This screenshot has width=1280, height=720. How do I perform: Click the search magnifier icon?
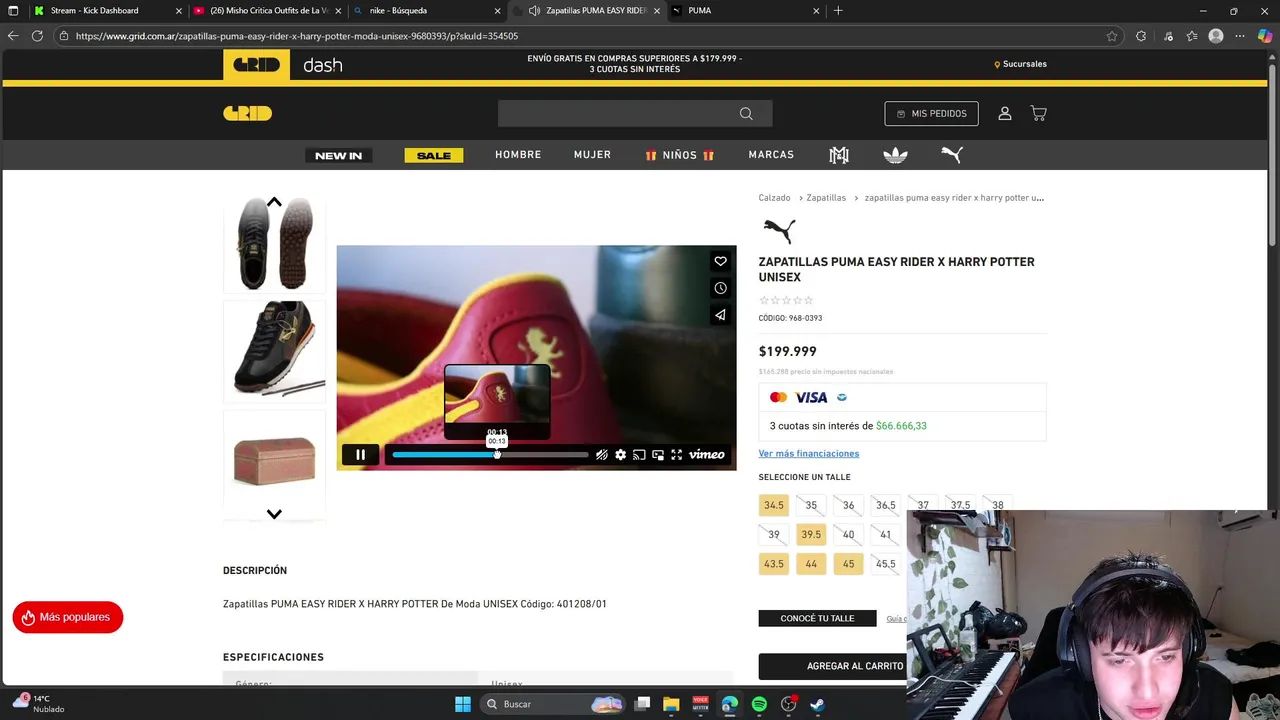point(746,114)
